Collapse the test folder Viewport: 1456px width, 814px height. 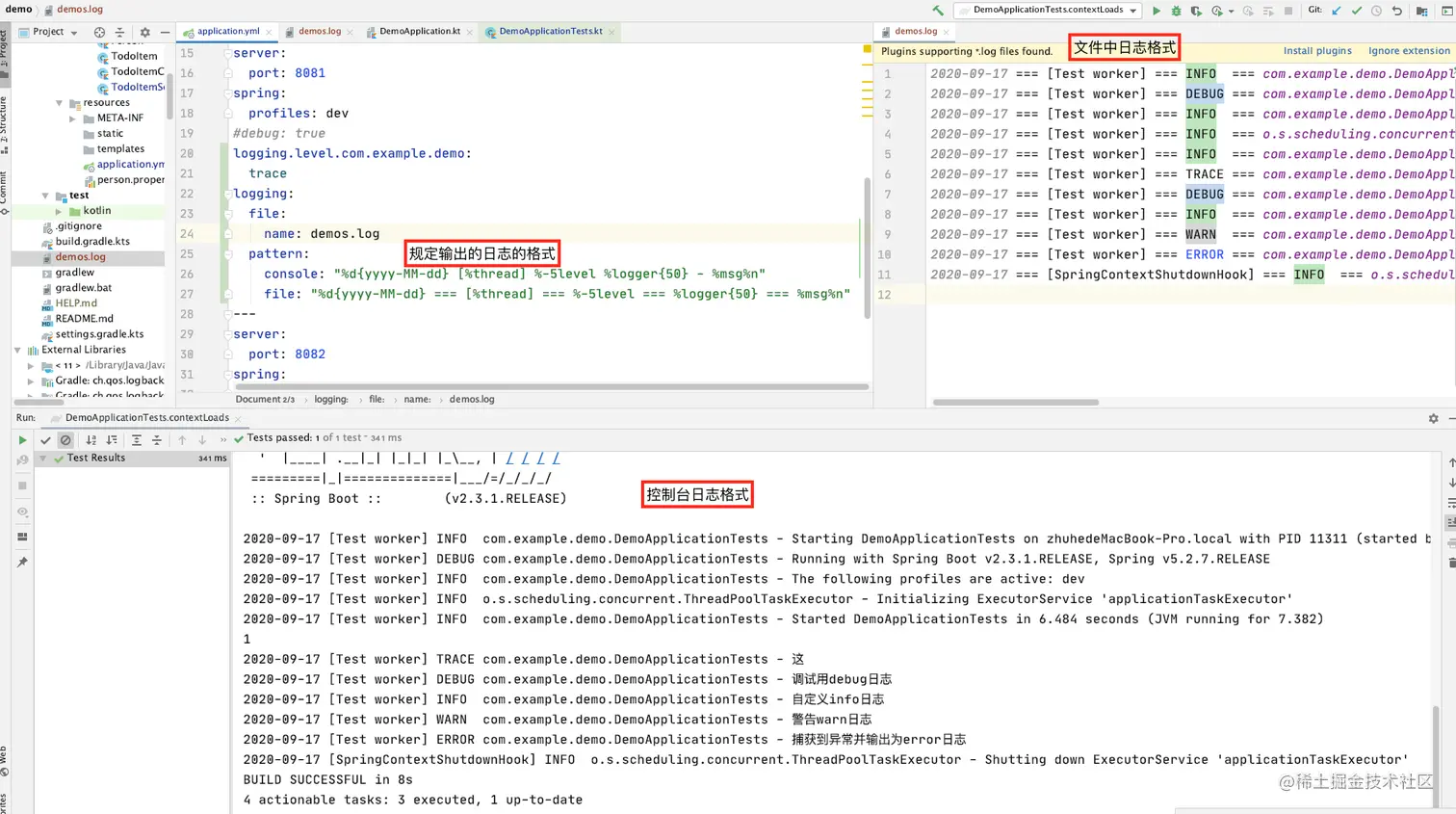[x=45, y=196]
